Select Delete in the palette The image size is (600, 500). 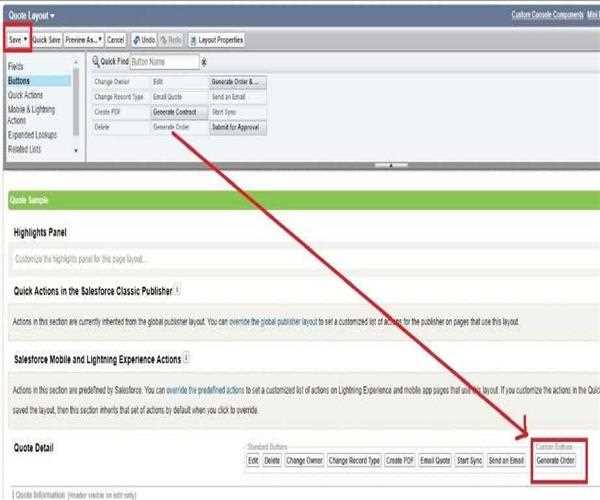tap(121, 127)
